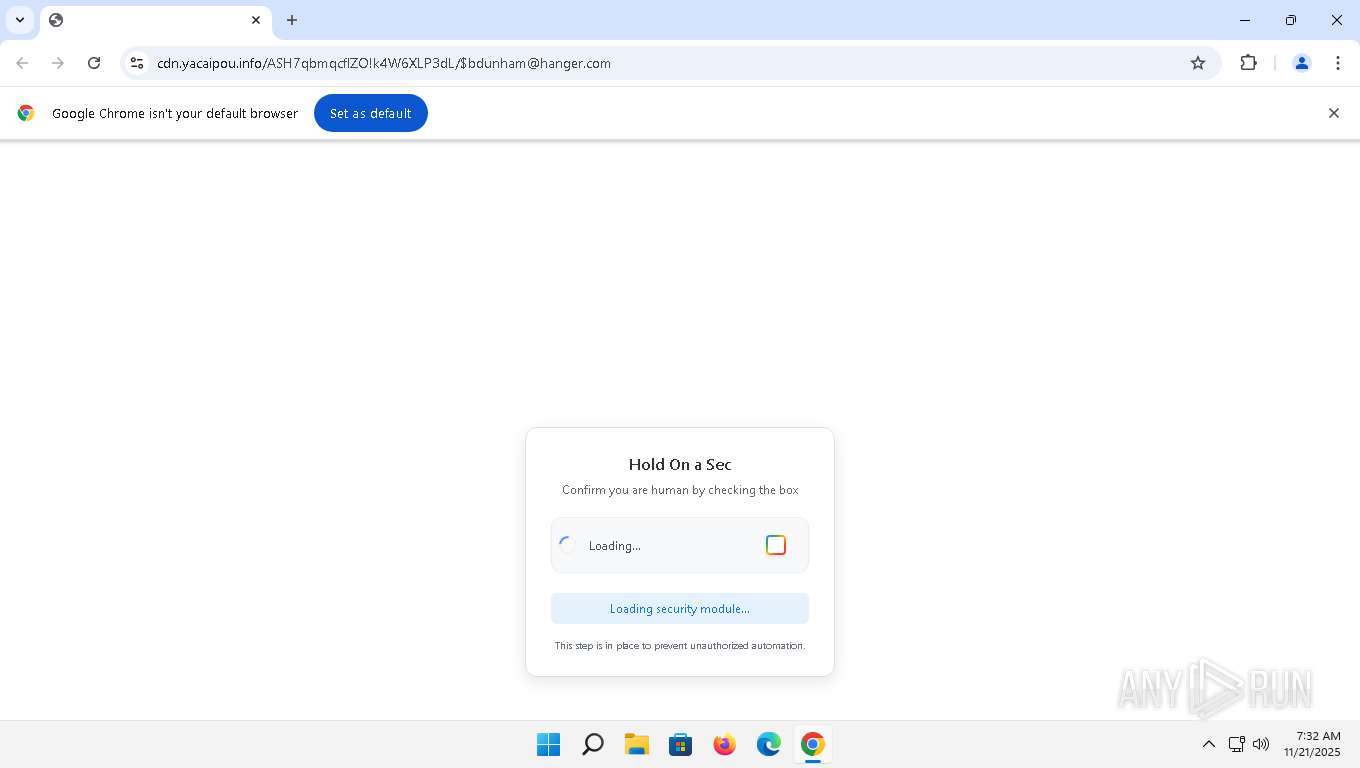
Task: Open the volume tray icon
Action: [1261, 744]
